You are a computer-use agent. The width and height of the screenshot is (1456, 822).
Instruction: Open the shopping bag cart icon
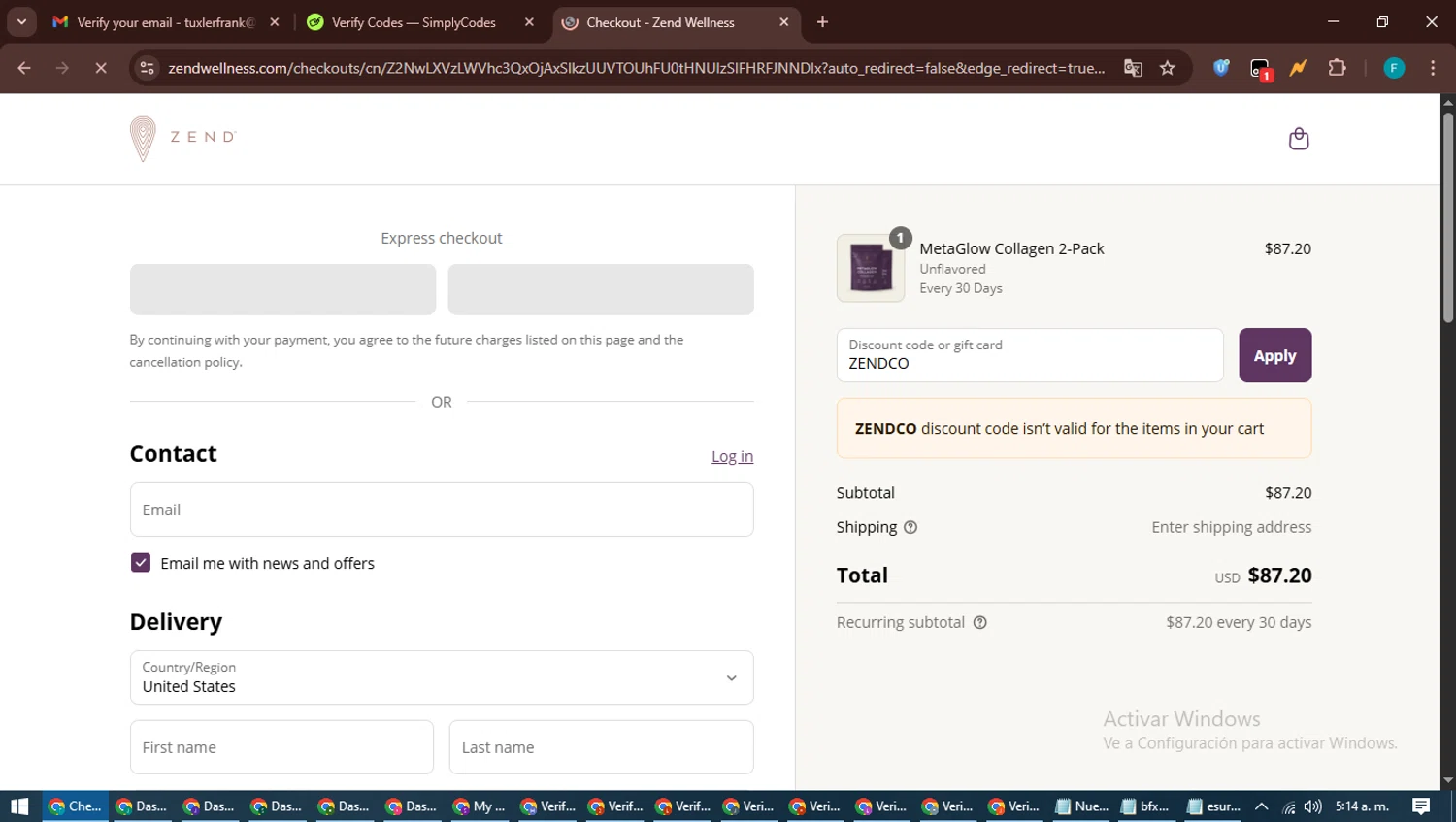(x=1298, y=139)
